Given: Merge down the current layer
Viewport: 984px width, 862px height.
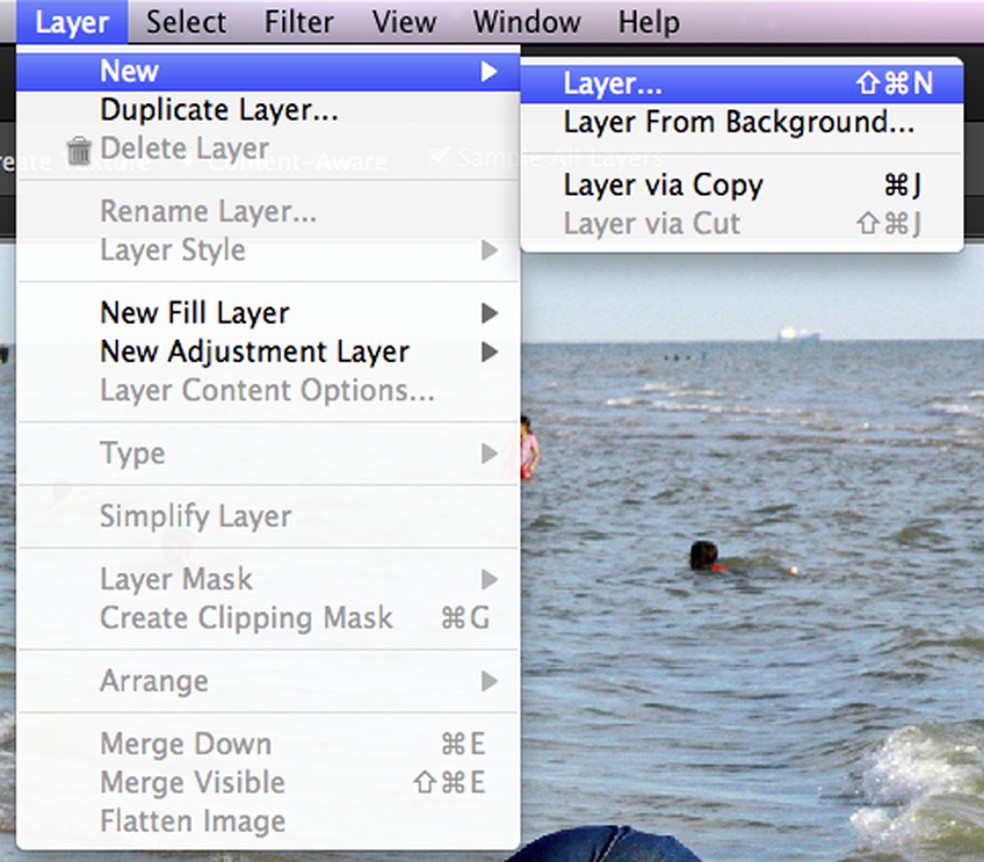Looking at the screenshot, I should coord(185,743).
